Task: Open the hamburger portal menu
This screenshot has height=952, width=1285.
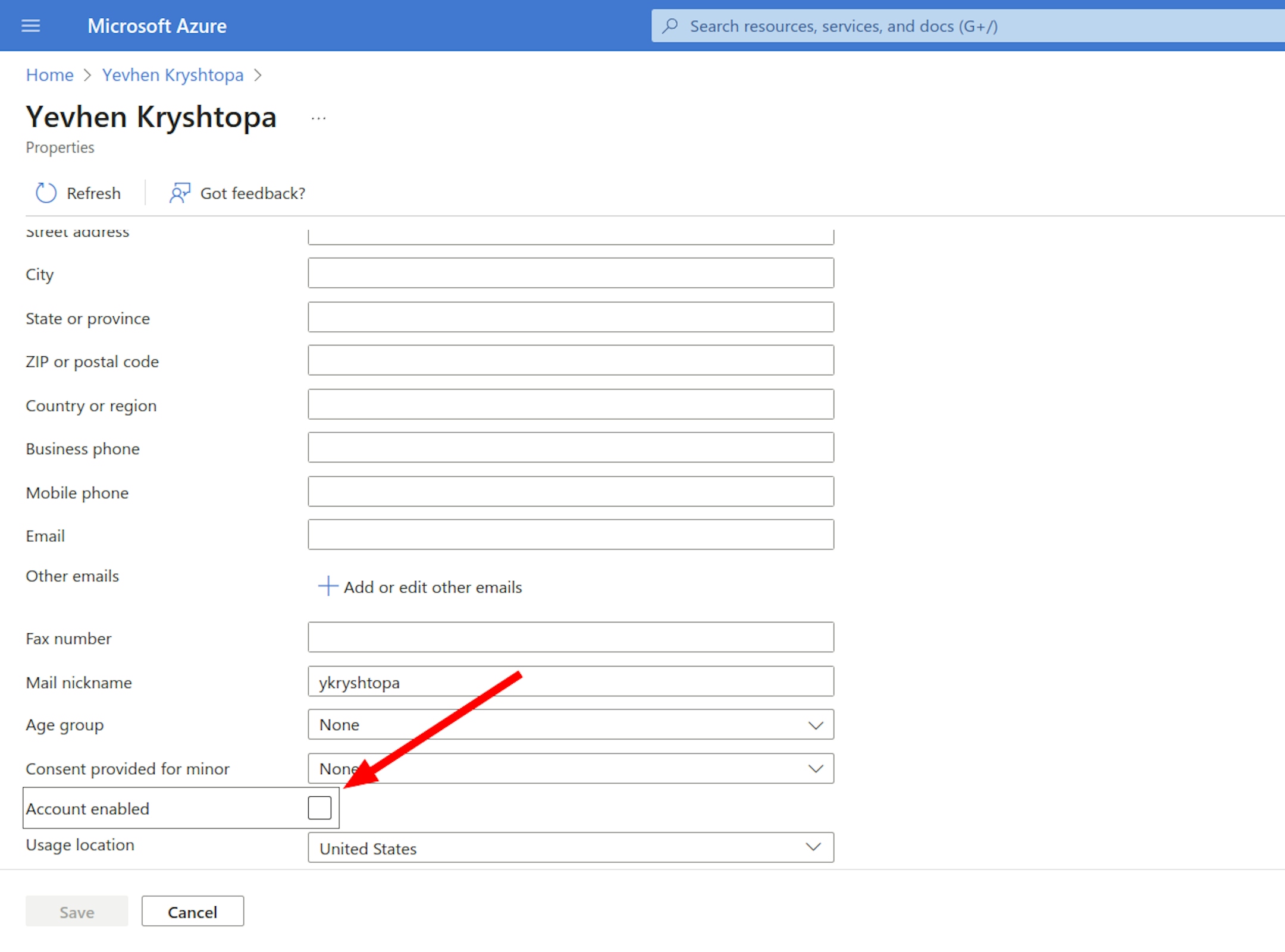Action: tap(30, 26)
